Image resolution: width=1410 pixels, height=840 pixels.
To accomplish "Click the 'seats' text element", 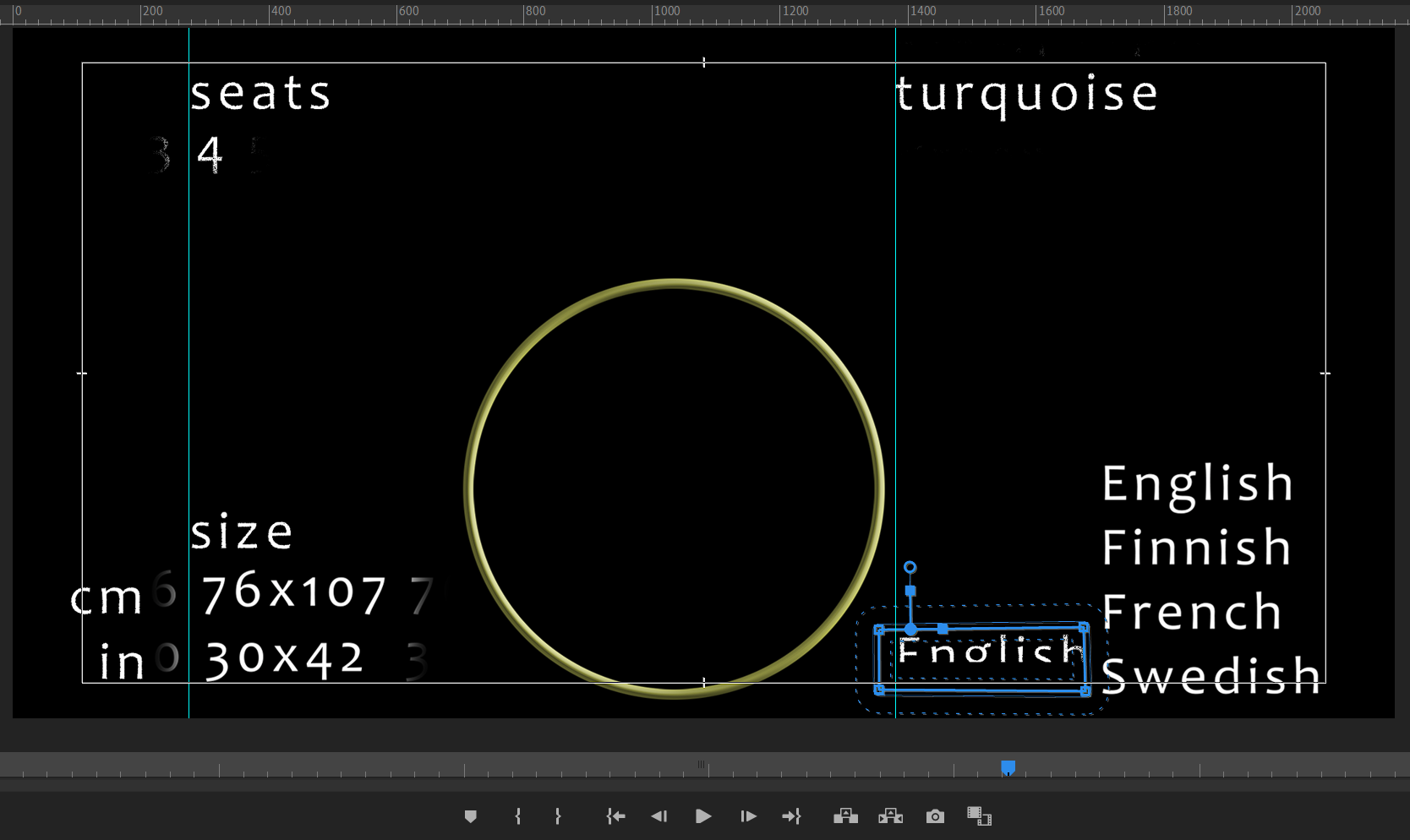I will pyautogui.click(x=260, y=93).
